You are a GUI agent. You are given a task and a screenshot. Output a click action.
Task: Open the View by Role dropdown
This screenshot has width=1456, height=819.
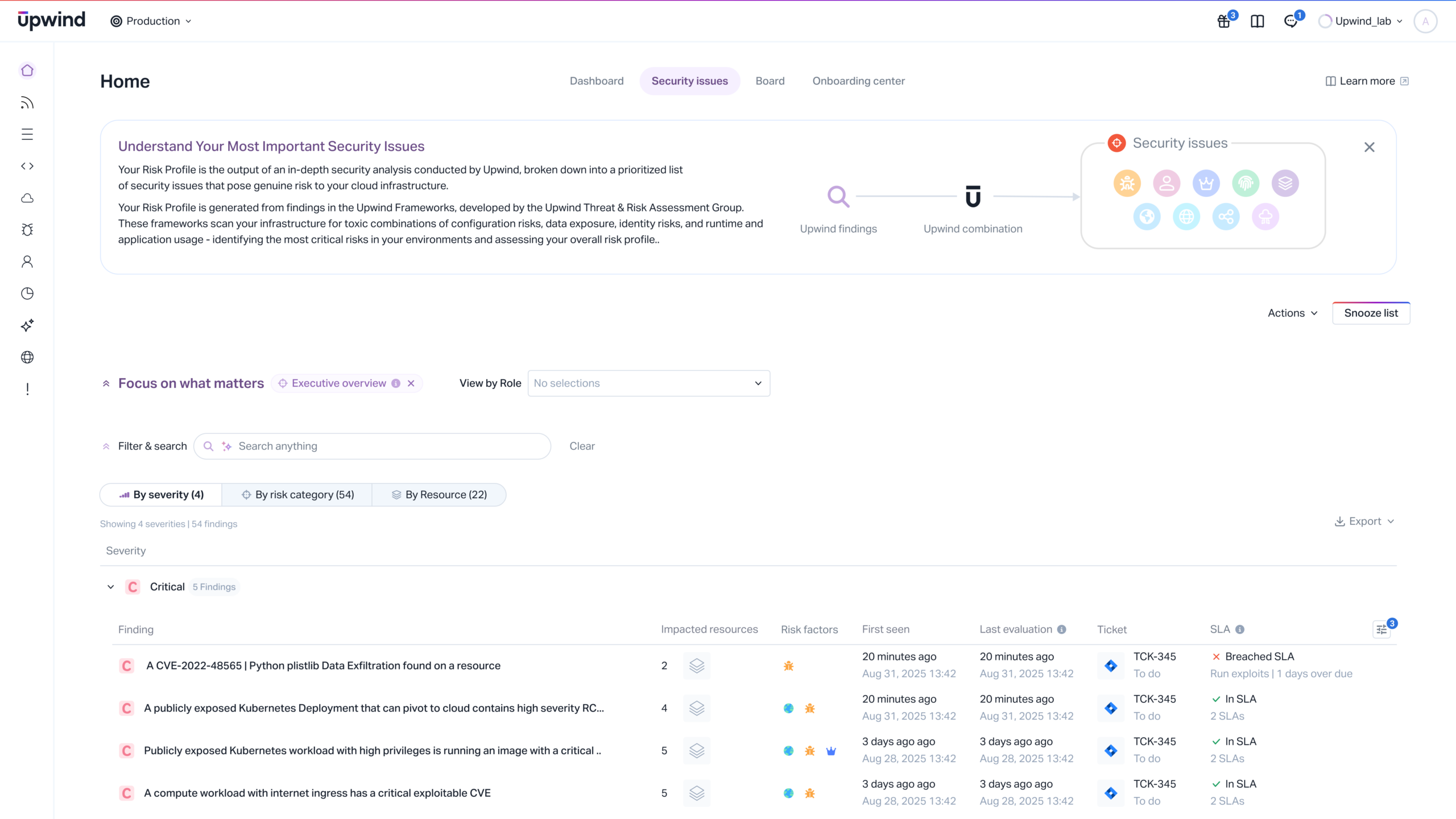[x=648, y=383]
